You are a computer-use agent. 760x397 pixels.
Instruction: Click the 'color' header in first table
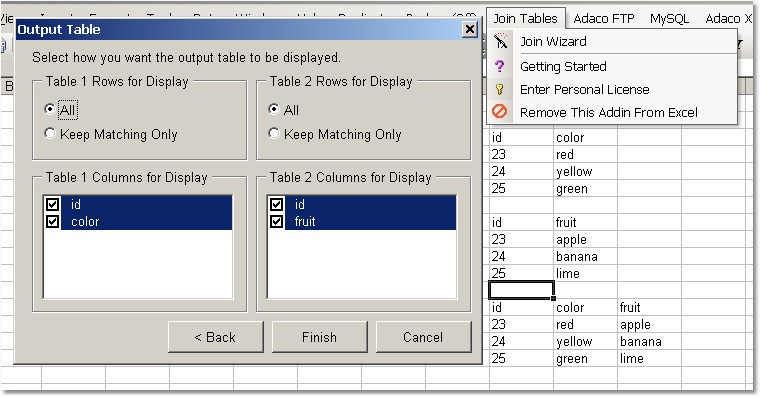click(x=586, y=138)
